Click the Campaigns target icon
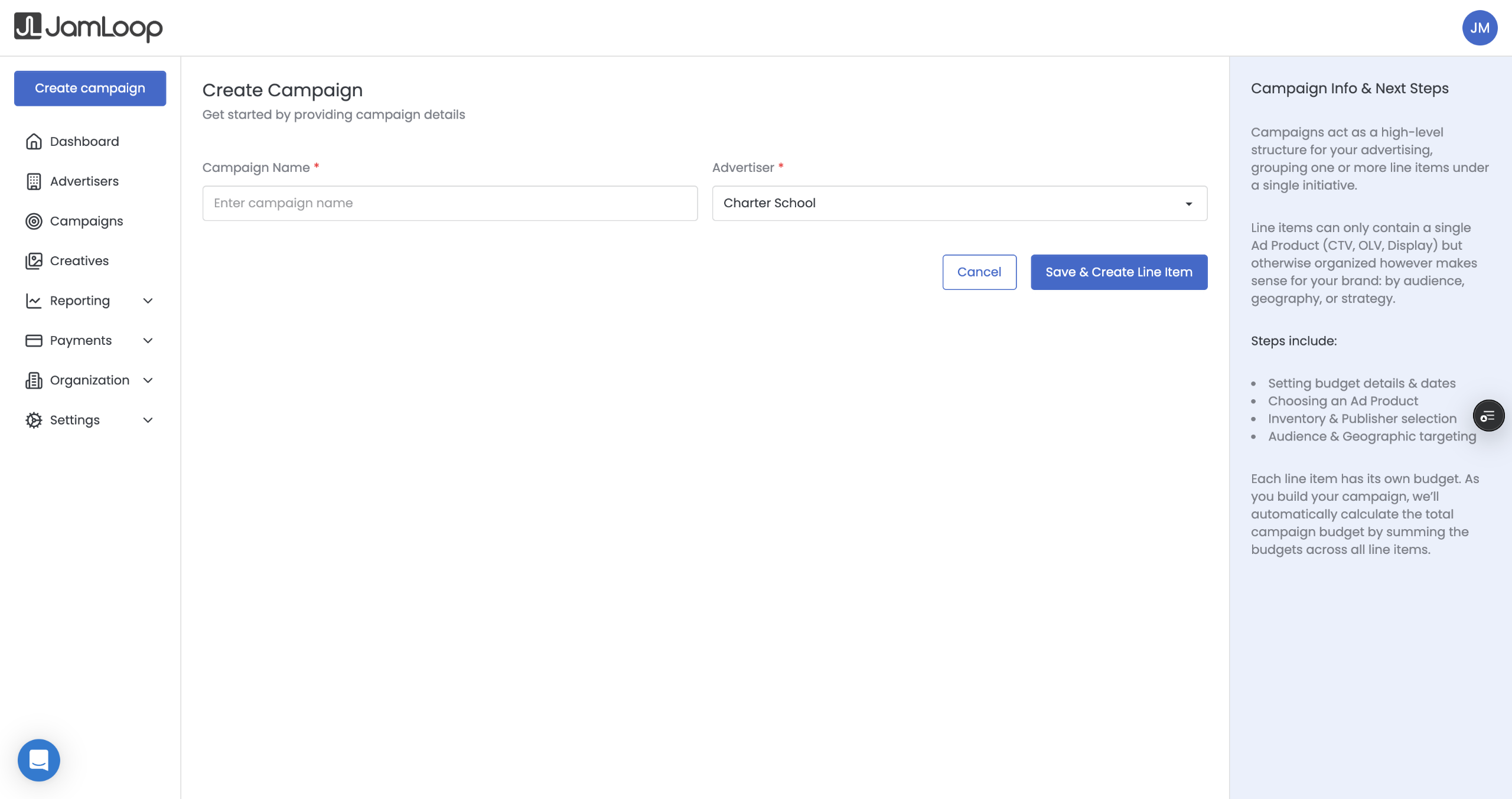The width and height of the screenshot is (1512, 799). (34, 221)
